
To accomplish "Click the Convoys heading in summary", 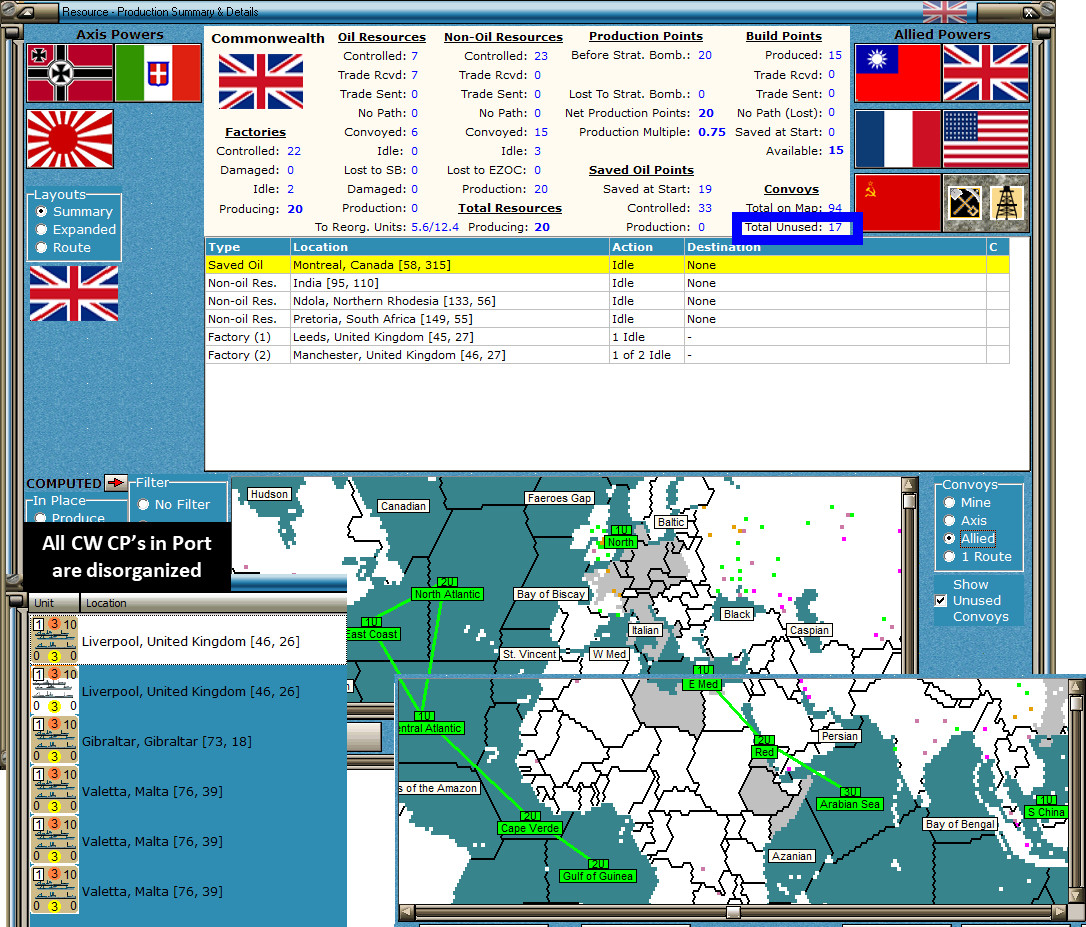I will pyautogui.click(x=791, y=189).
